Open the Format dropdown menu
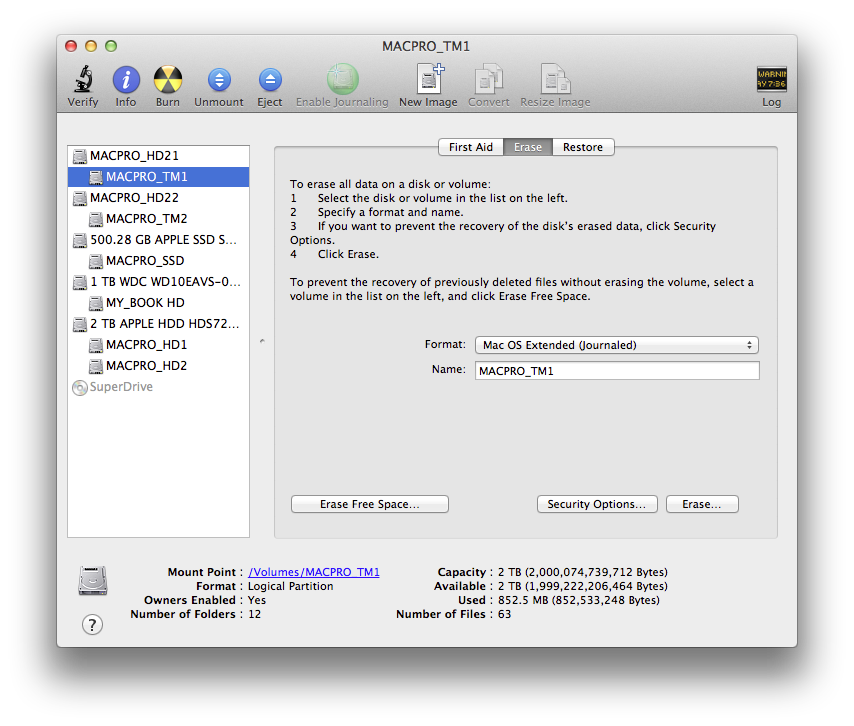This screenshot has height=726, width=854. 616,345
